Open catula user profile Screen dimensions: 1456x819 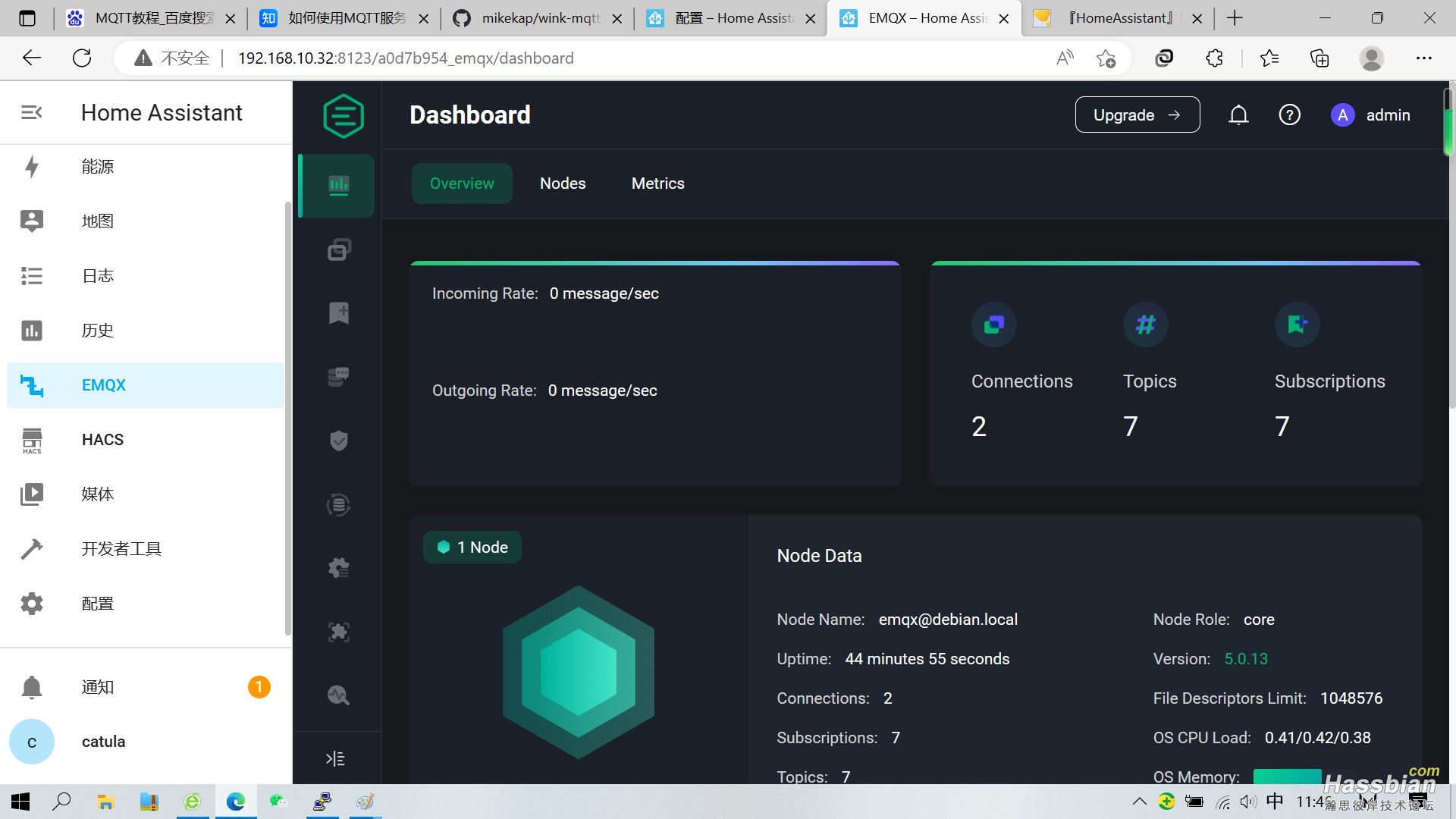pyautogui.click(x=145, y=742)
